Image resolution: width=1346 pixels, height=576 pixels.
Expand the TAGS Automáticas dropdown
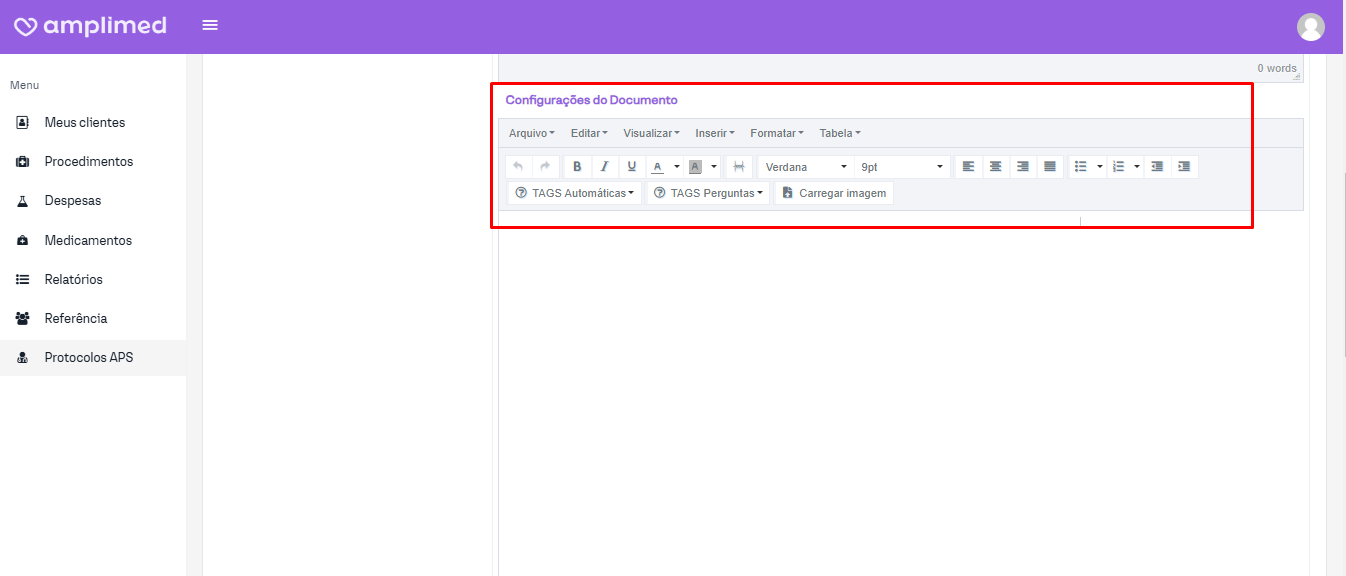tap(575, 193)
